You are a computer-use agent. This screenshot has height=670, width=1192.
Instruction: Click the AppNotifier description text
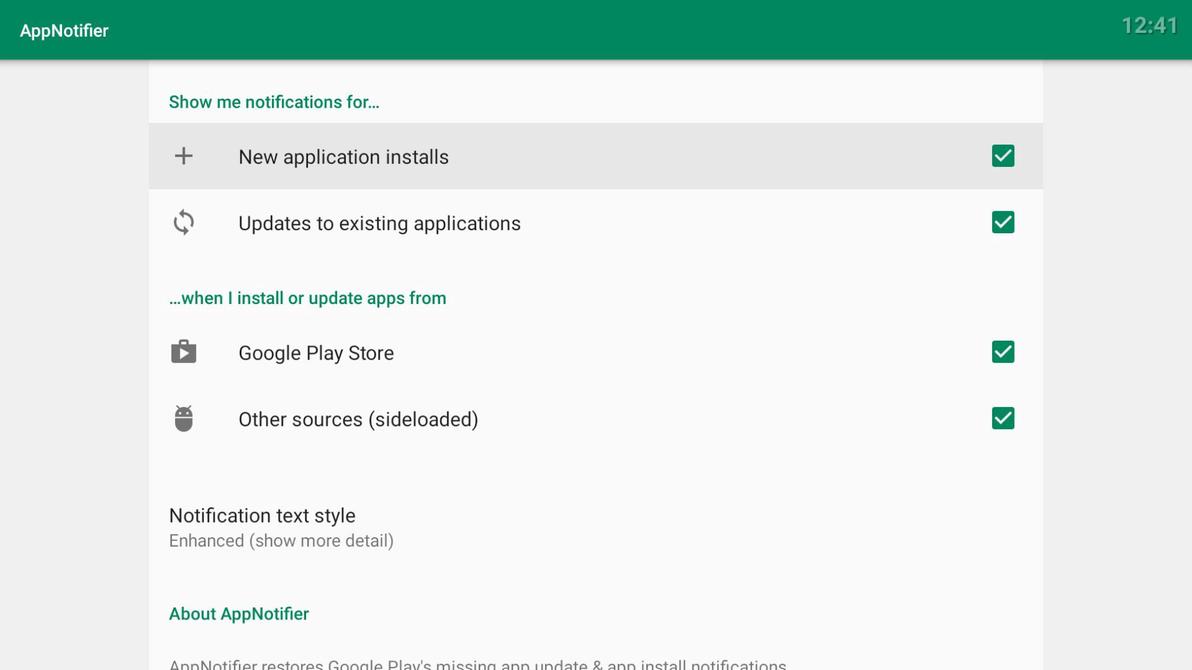[478, 663]
